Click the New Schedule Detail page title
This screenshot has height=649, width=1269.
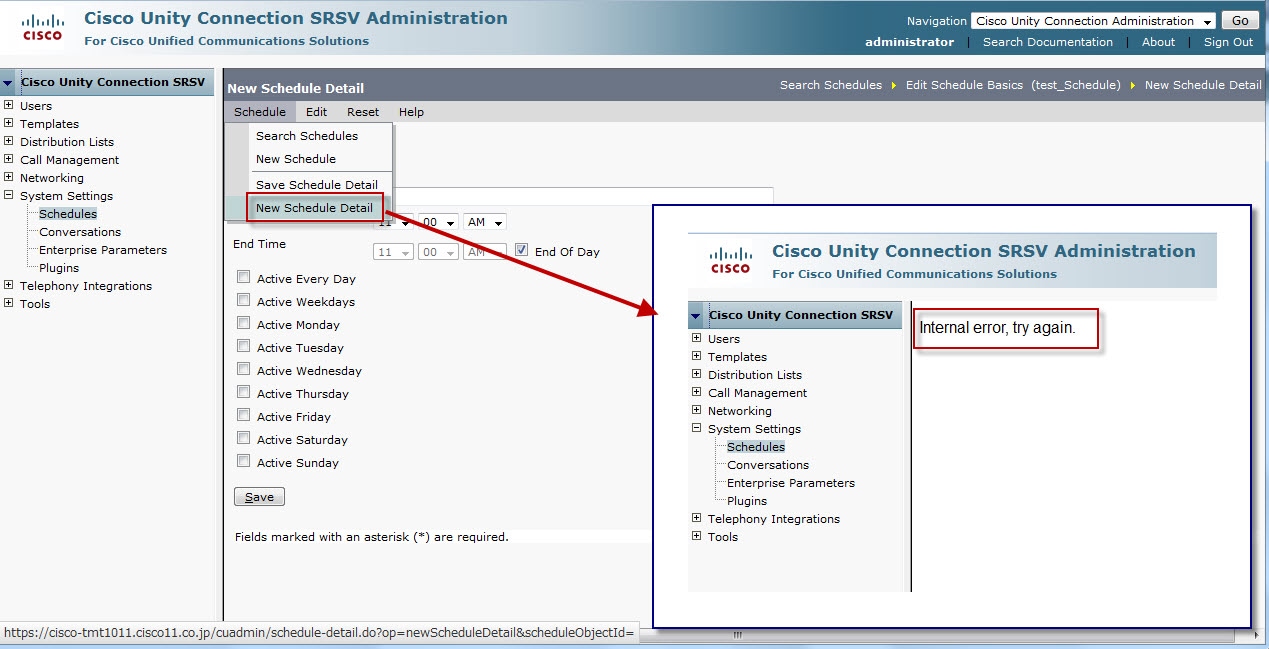296,88
